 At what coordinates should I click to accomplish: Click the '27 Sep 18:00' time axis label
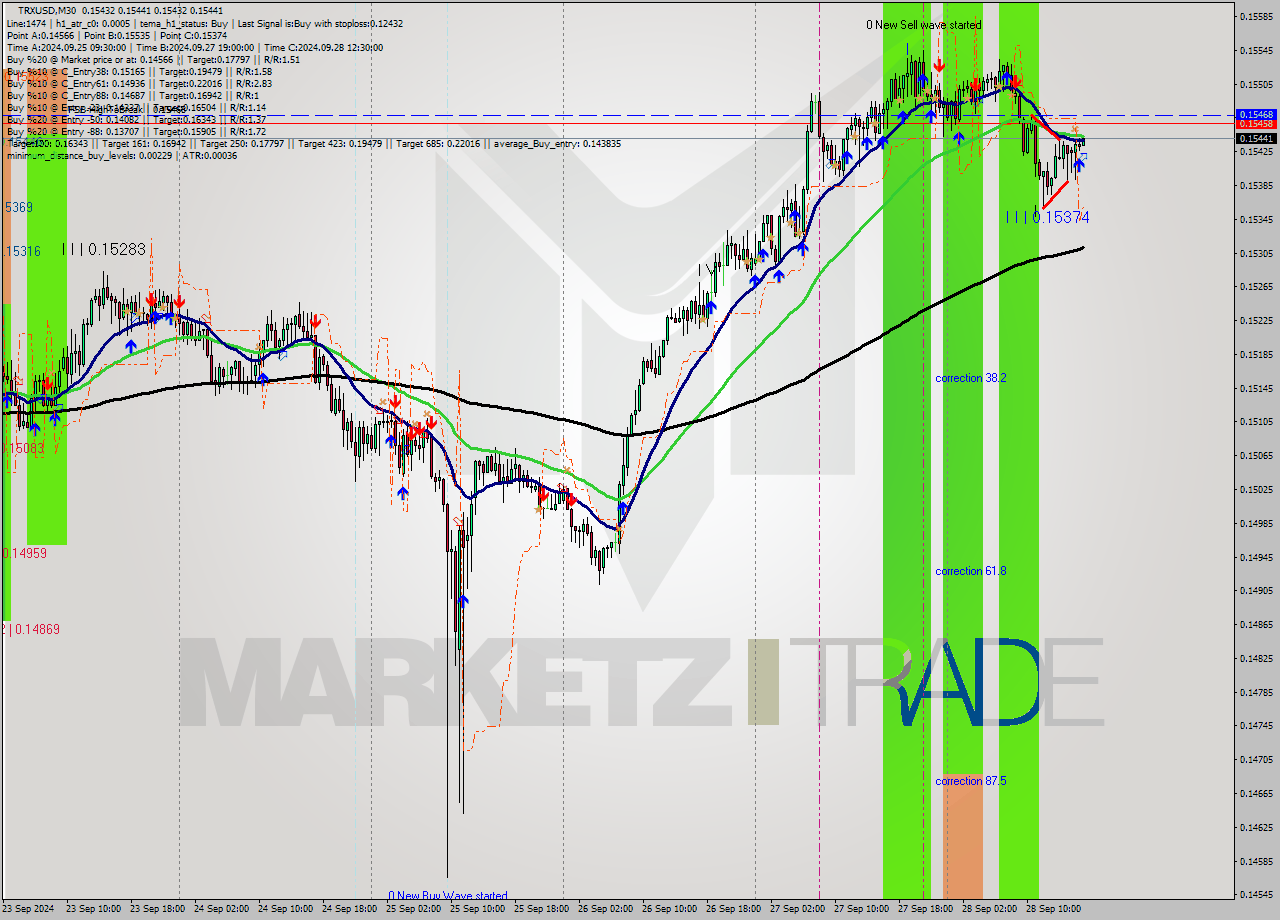[926, 909]
